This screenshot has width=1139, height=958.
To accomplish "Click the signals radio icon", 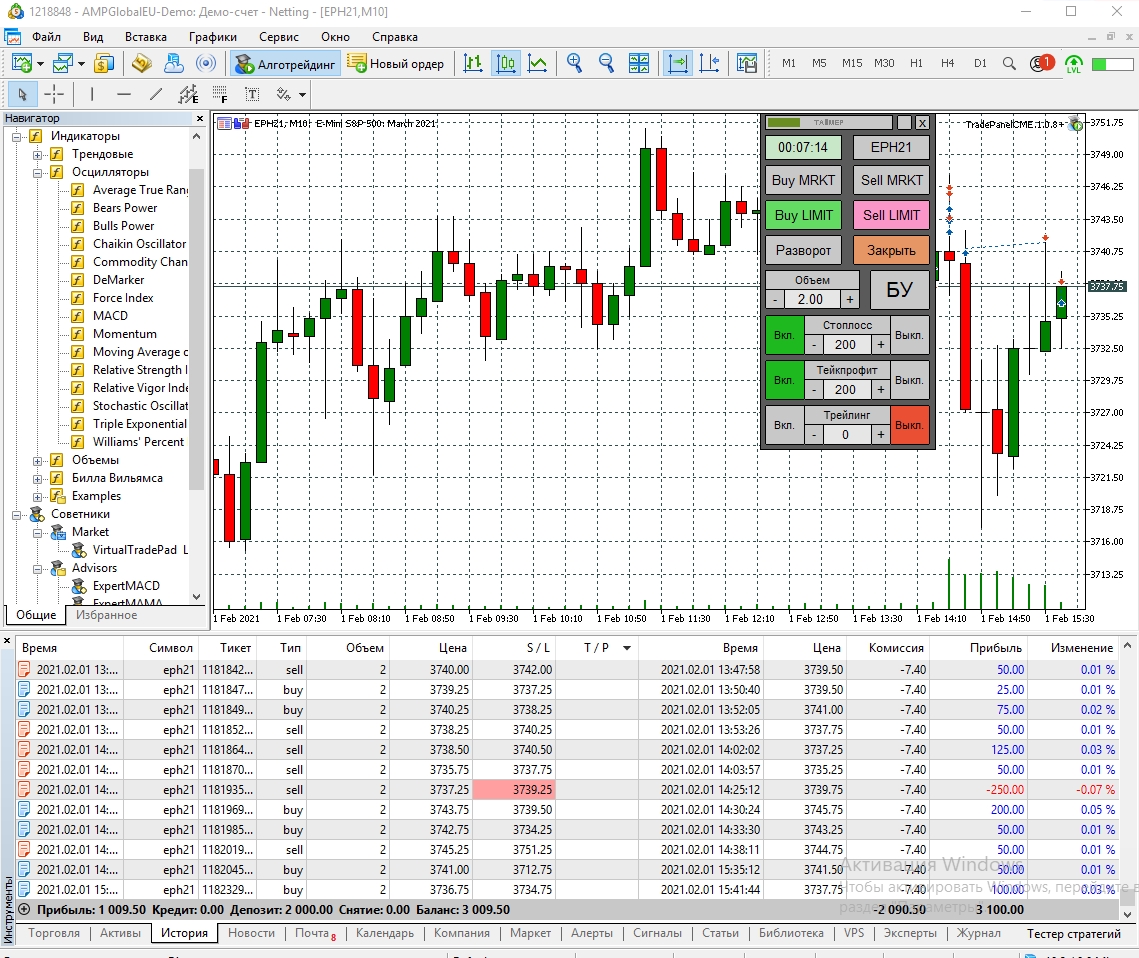I will [x=206, y=64].
